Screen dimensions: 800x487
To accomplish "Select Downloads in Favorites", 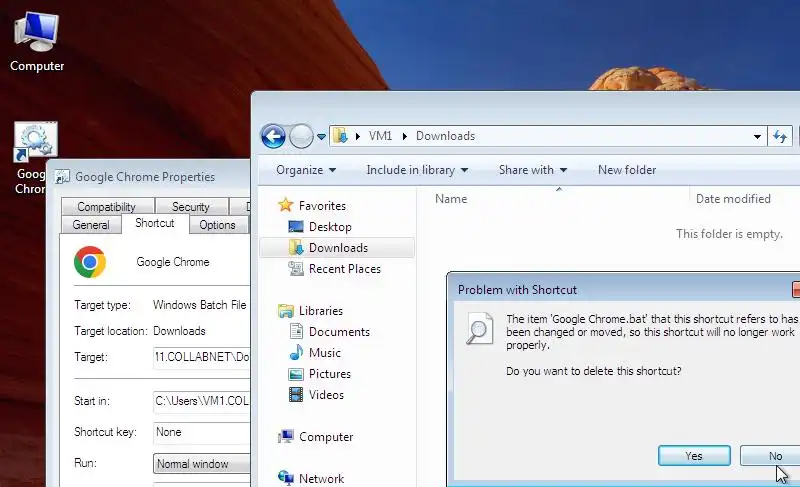I will (x=338, y=248).
